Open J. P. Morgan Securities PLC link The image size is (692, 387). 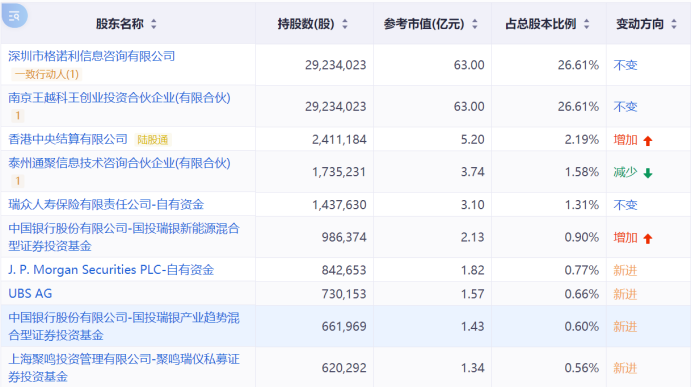click(x=111, y=270)
